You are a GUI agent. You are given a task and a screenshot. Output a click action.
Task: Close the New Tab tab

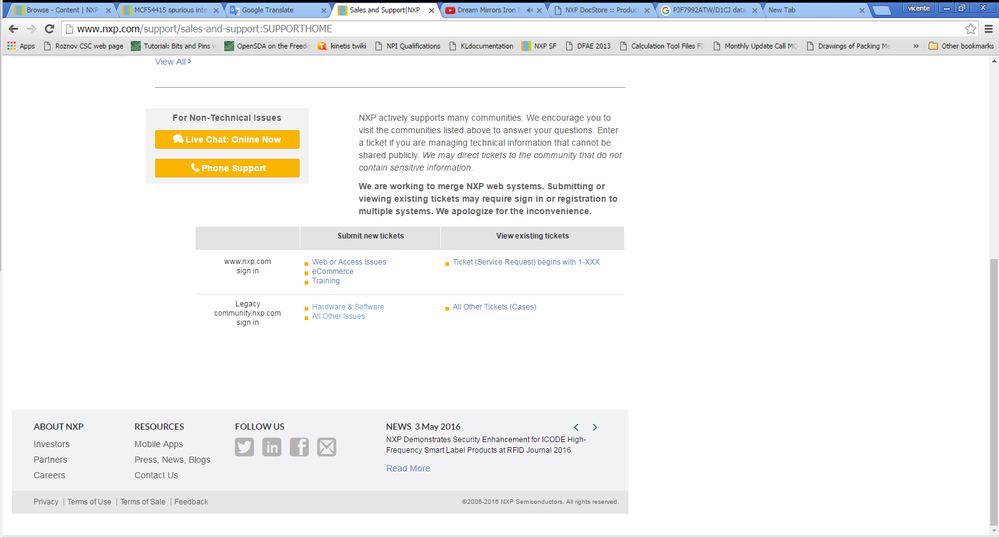[861, 10]
